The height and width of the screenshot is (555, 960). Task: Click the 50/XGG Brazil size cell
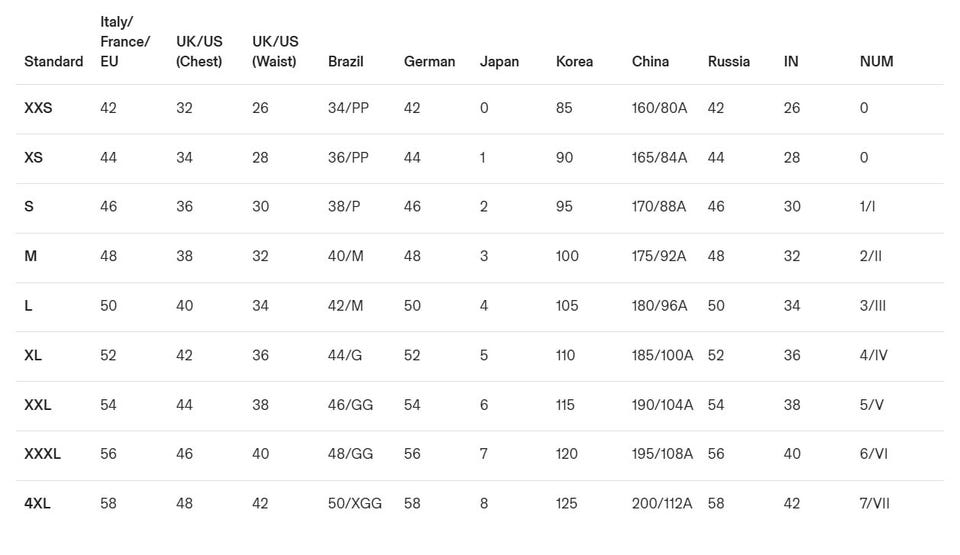(x=355, y=504)
